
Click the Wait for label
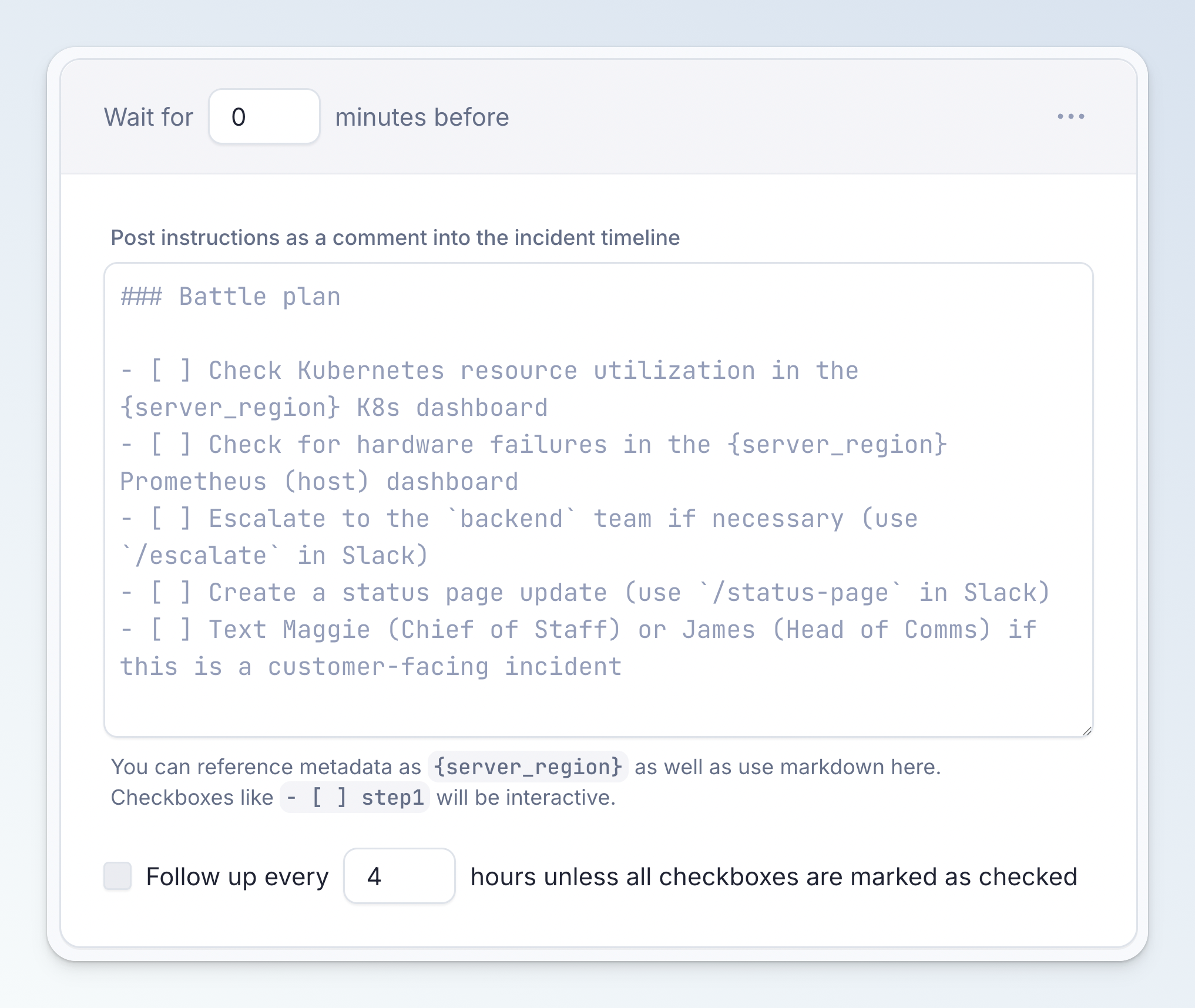point(148,116)
